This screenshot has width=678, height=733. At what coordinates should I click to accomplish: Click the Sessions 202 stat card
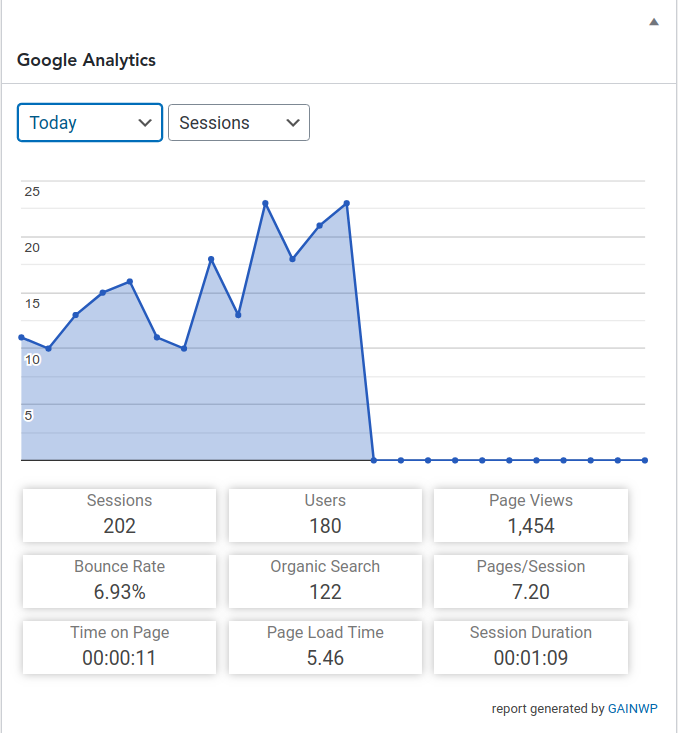tap(119, 515)
